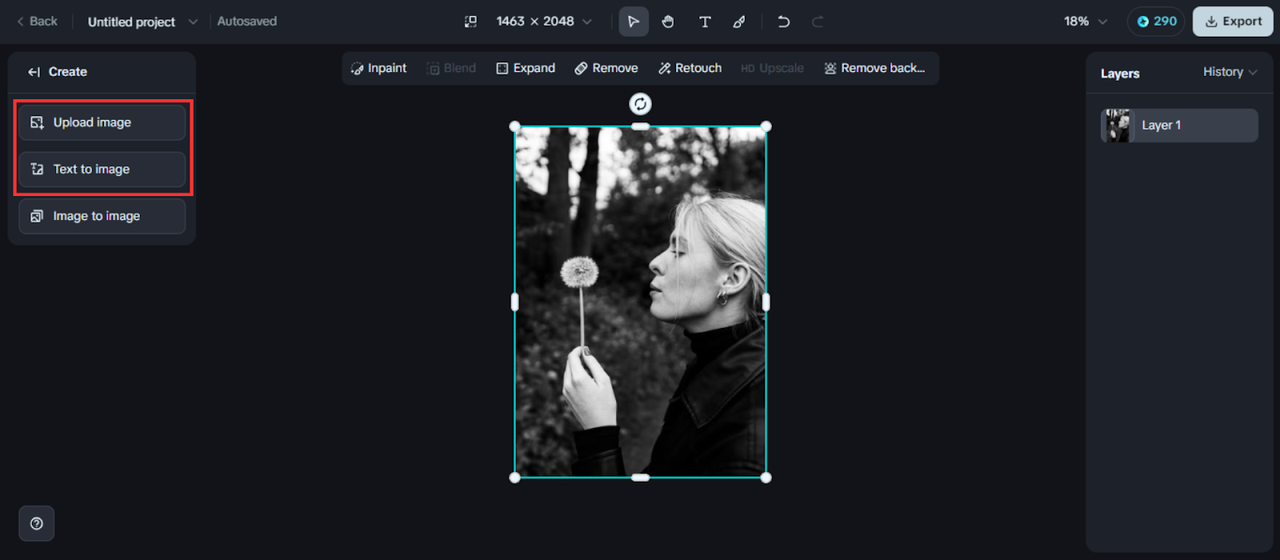Click the Autosaved status text

[247, 21]
